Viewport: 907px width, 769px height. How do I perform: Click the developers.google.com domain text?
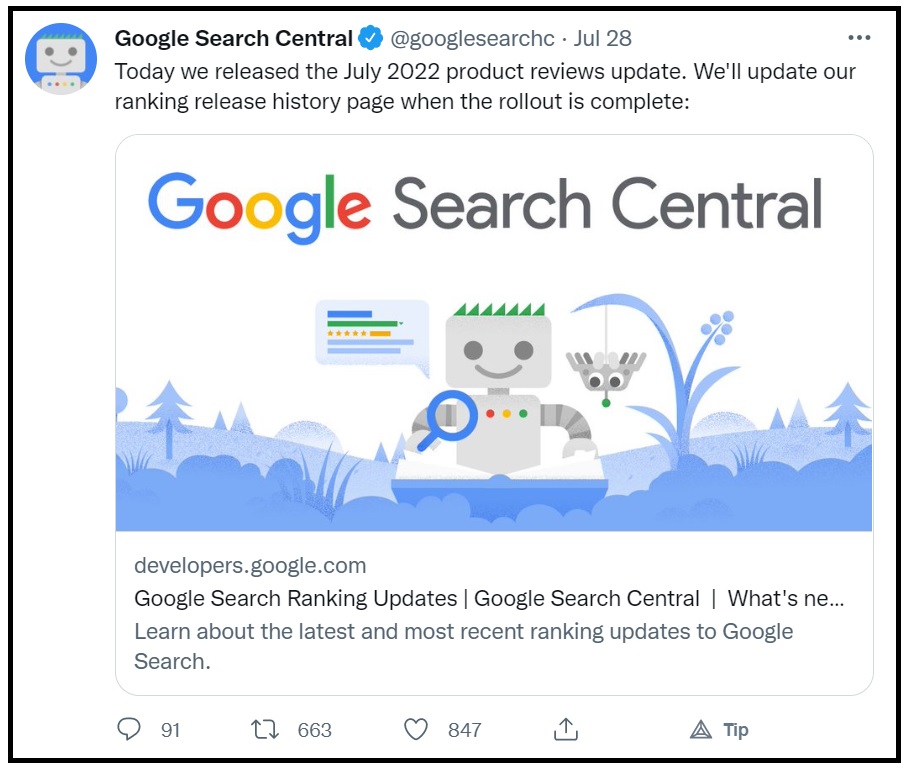(x=250, y=566)
